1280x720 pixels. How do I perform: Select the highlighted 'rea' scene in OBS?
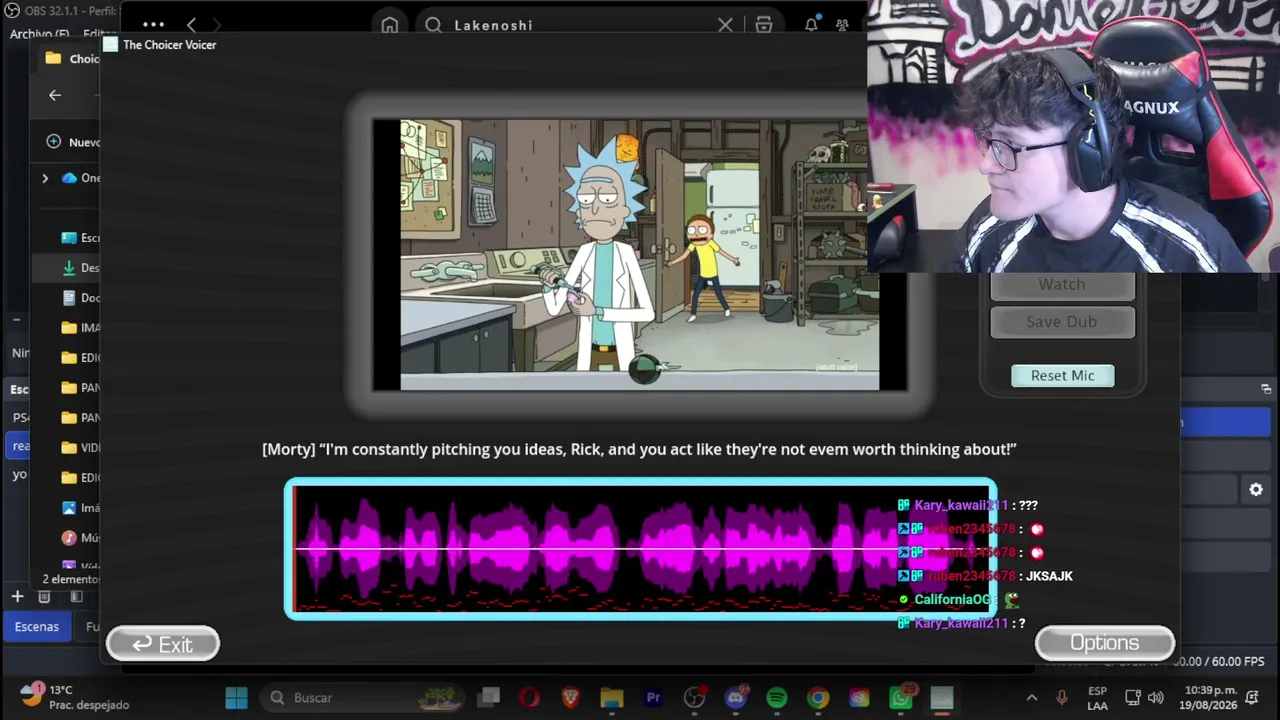coord(20,446)
